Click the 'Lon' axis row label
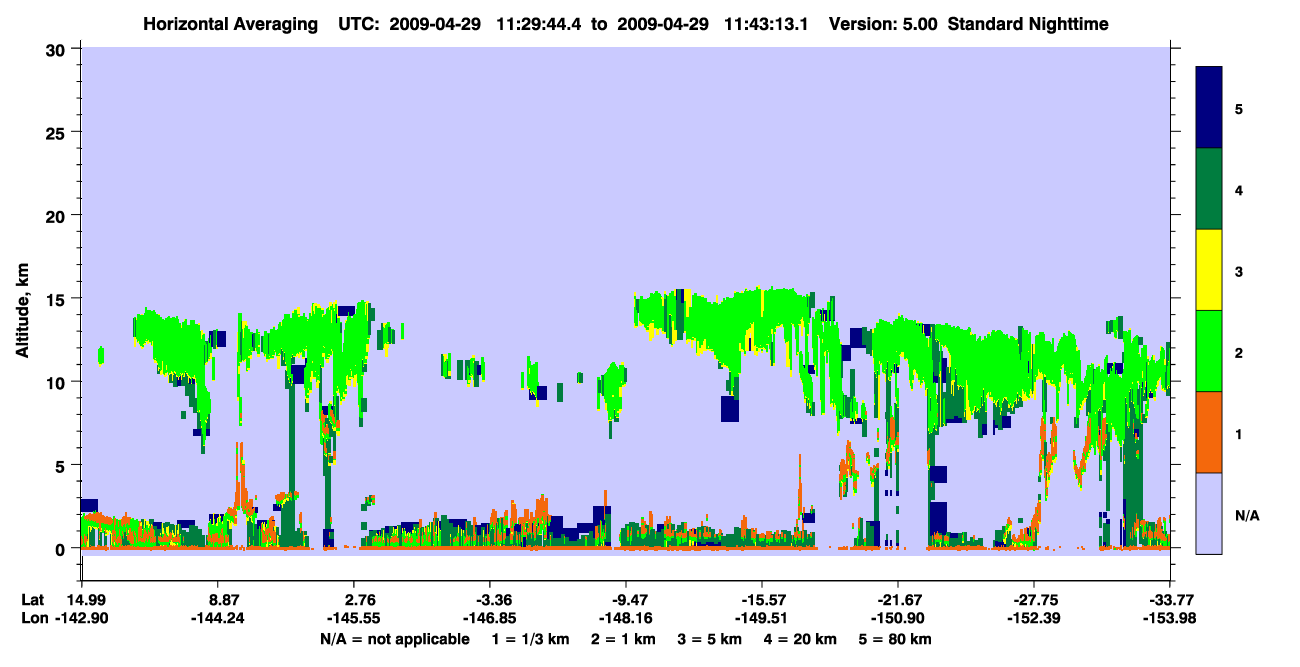The width and height of the screenshot is (1300, 667). (x=34, y=618)
